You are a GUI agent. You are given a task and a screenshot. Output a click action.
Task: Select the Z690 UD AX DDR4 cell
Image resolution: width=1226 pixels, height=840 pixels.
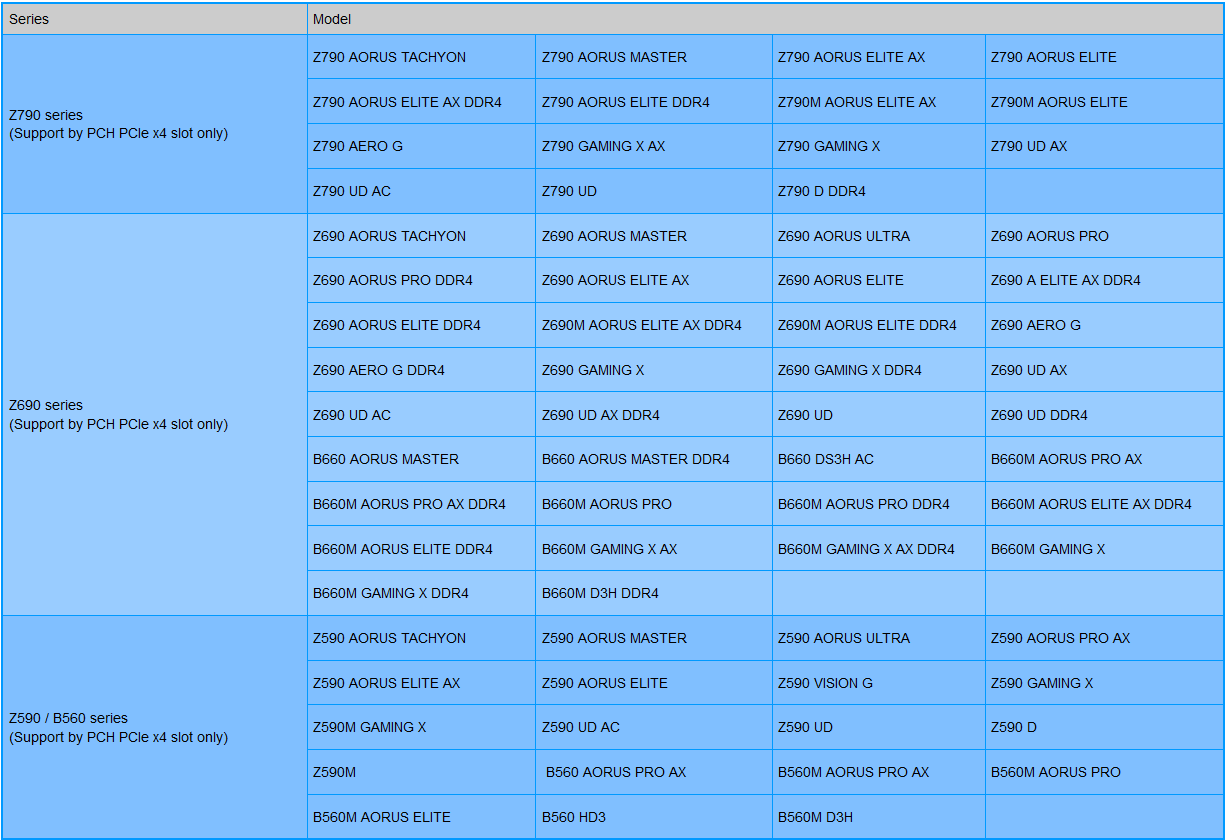(x=654, y=415)
